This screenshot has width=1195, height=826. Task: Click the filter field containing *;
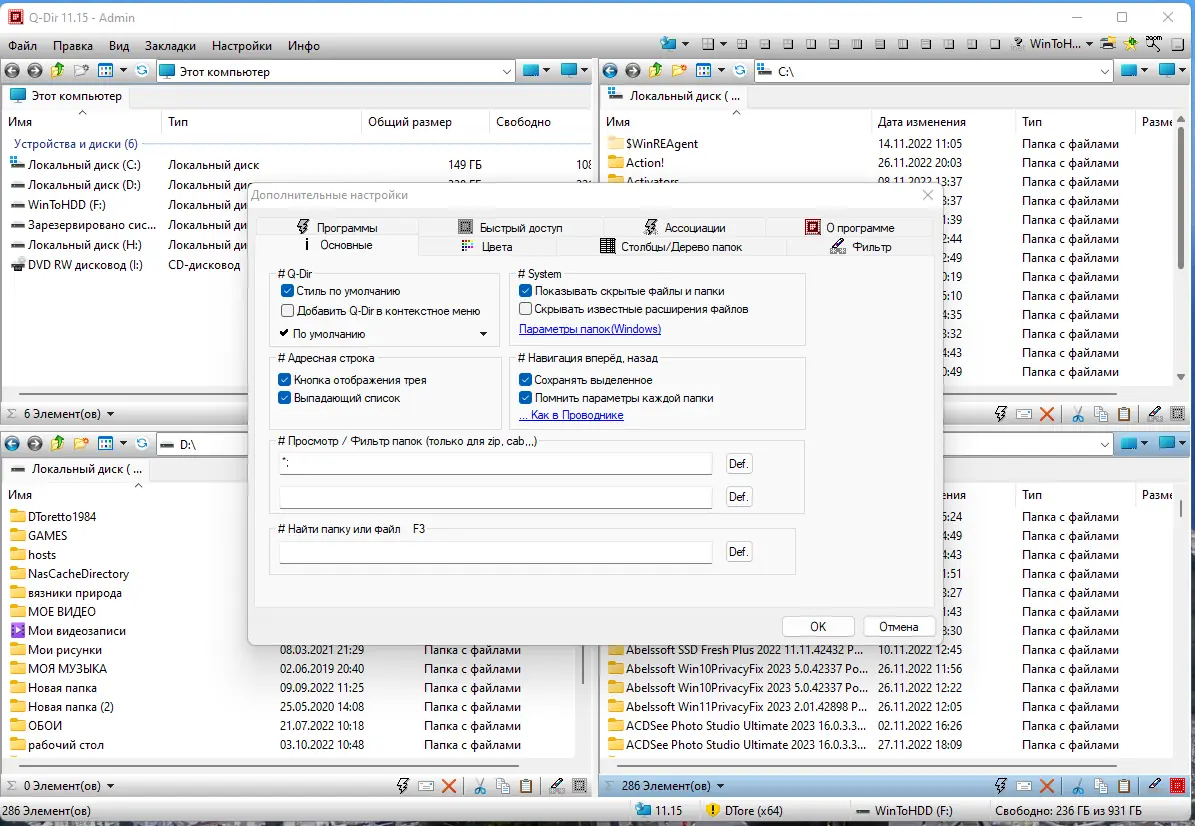click(495, 463)
